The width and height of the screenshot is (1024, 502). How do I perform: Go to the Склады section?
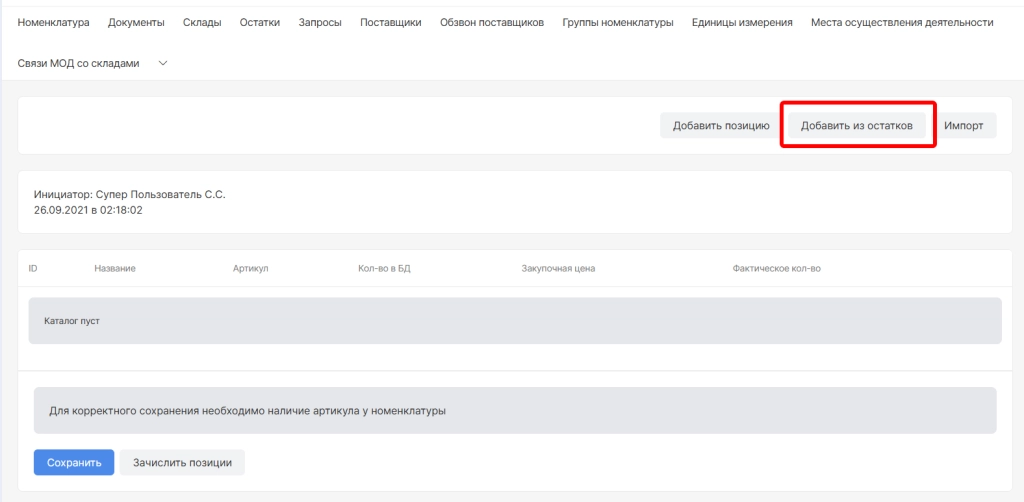pyautogui.click(x=202, y=22)
